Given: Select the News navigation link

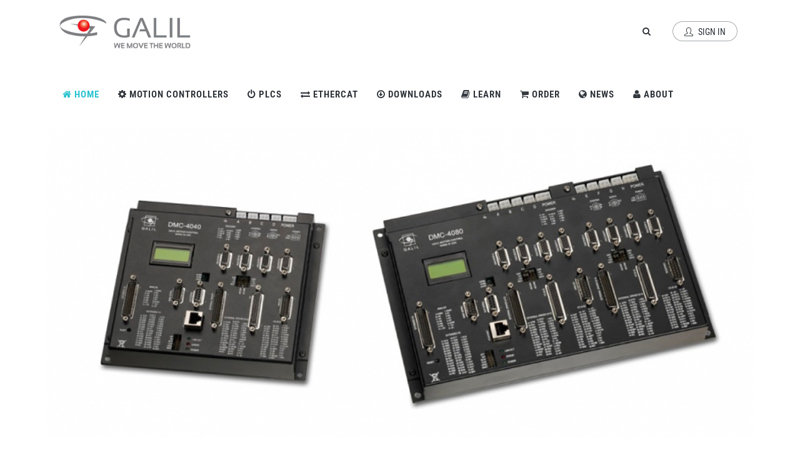Looking at the screenshot, I should 596,94.
